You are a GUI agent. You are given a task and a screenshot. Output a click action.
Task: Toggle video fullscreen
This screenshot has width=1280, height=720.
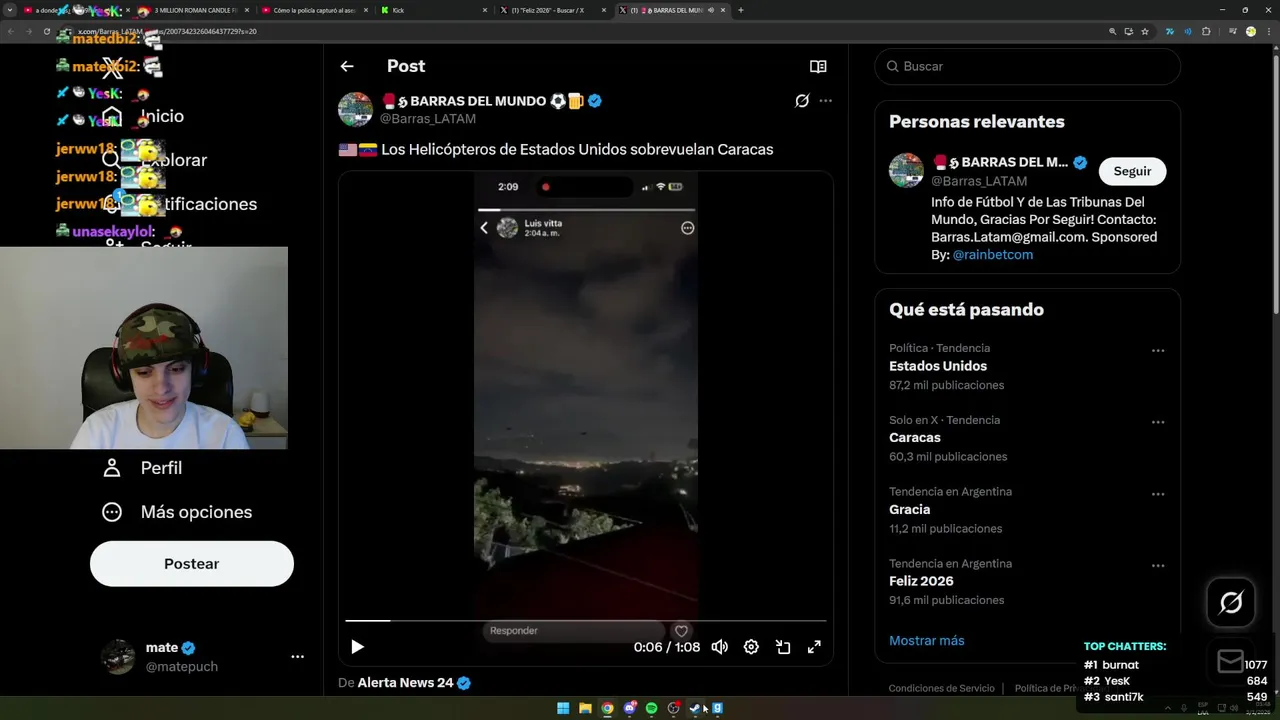click(x=814, y=647)
